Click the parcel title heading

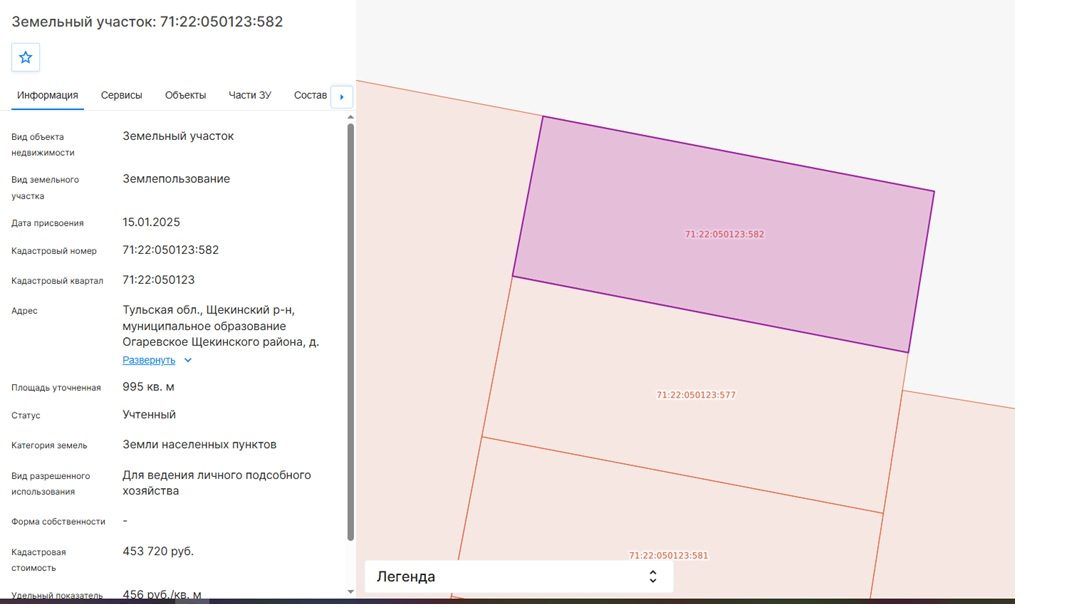coord(147,22)
